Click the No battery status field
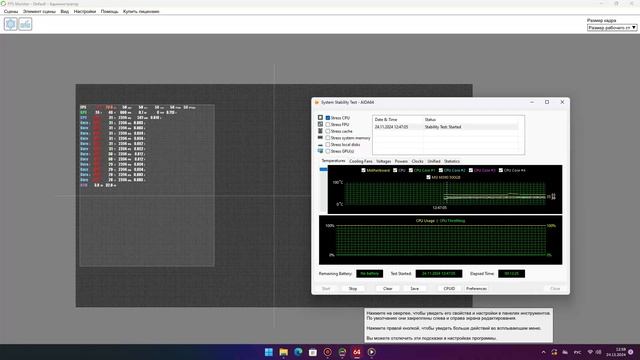 coord(369,273)
